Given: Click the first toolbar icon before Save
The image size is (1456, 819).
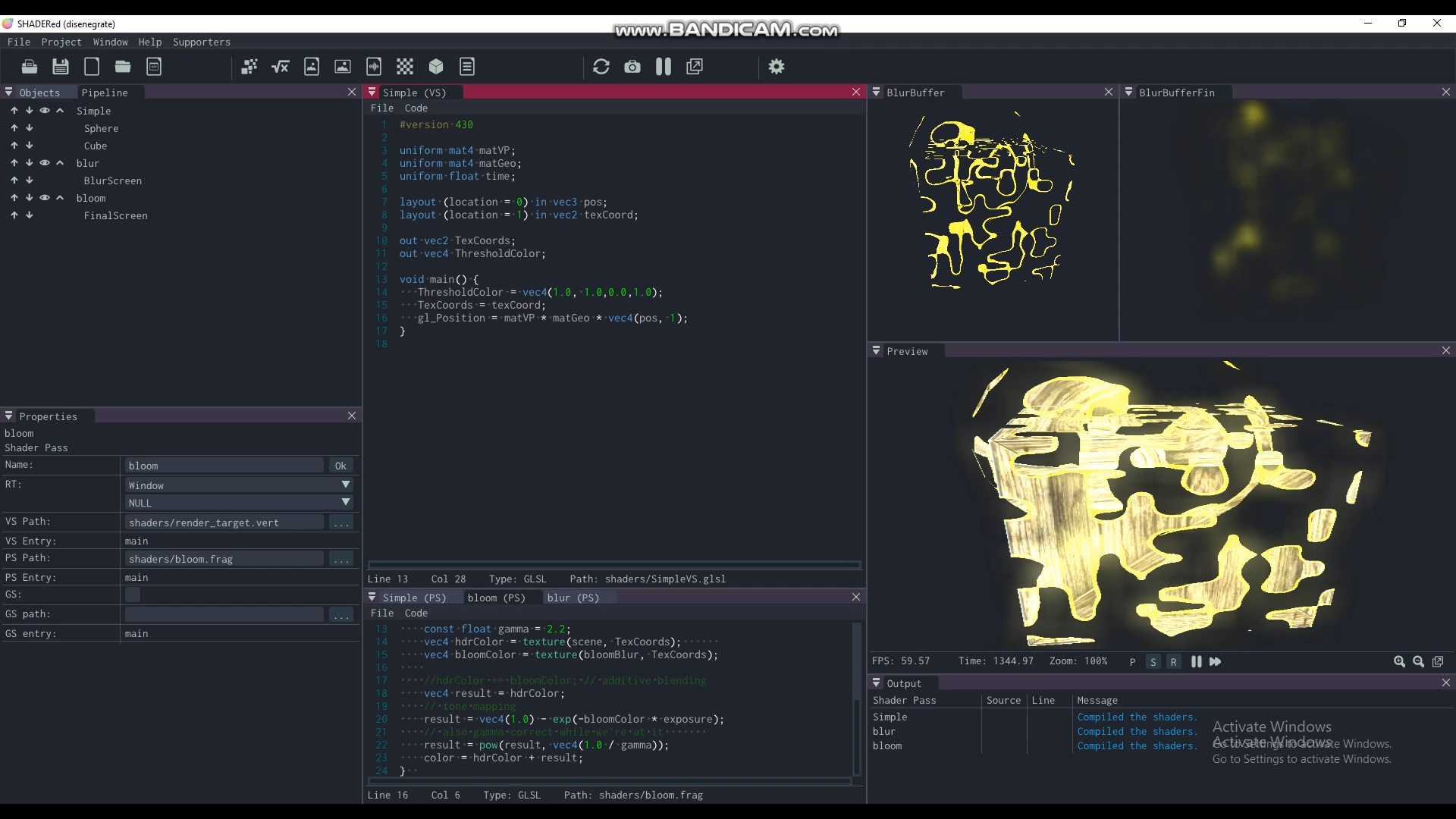Looking at the screenshot, I should point(30,67).
